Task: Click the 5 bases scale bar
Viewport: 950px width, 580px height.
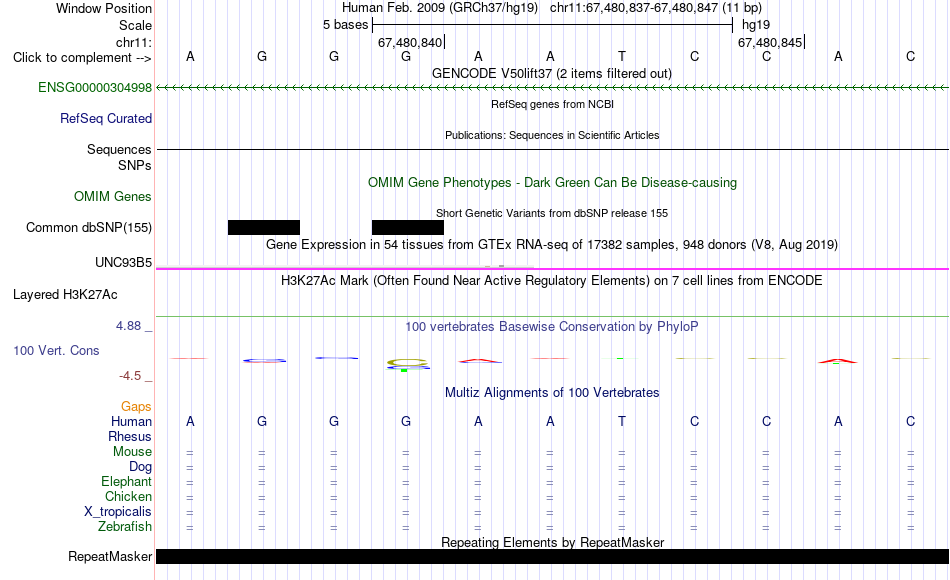Action: point(553,25)
